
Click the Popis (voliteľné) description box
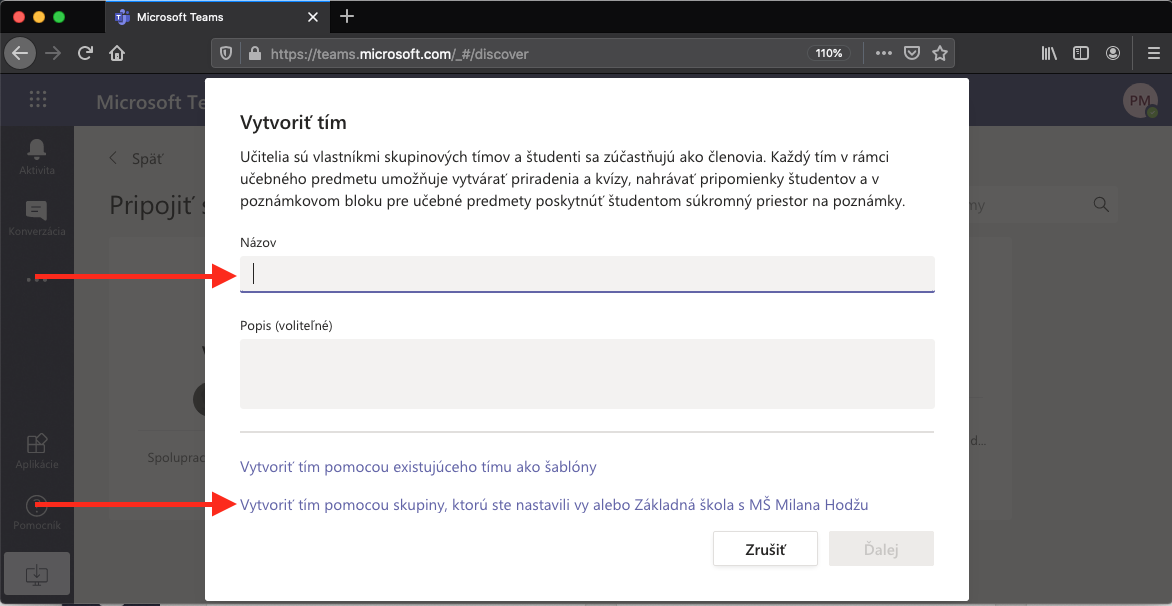[587, 374]
